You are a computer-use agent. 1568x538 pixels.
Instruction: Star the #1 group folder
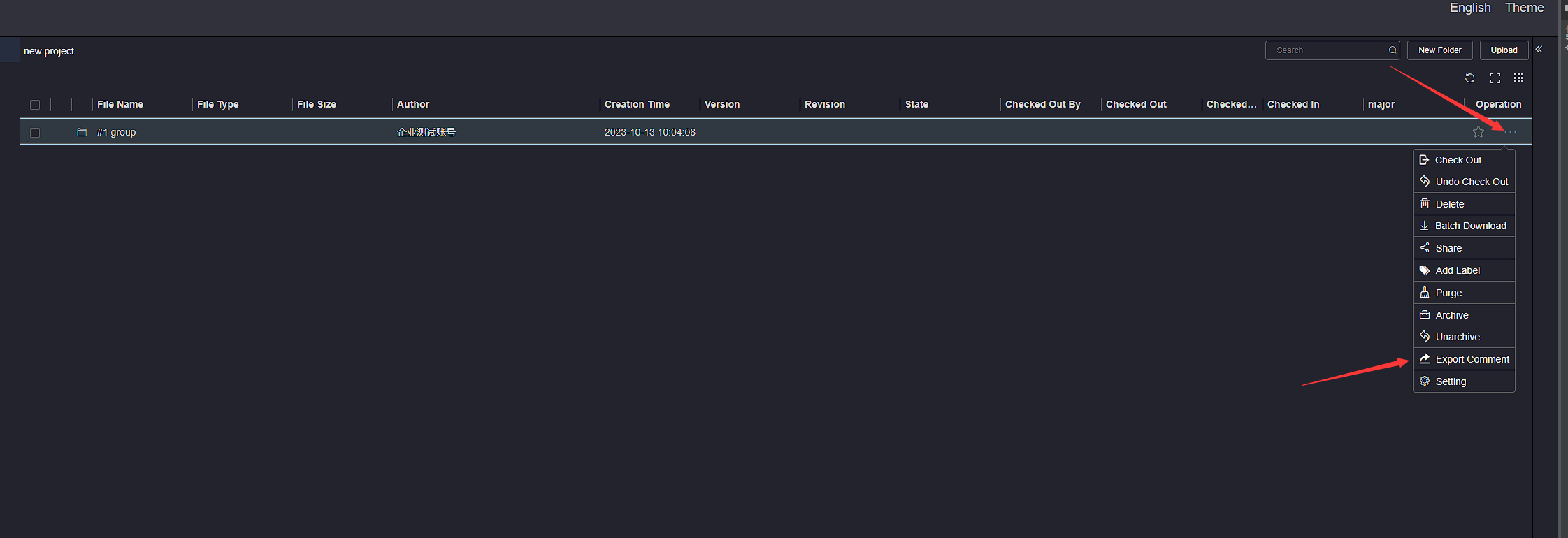tap(1479, 132)
